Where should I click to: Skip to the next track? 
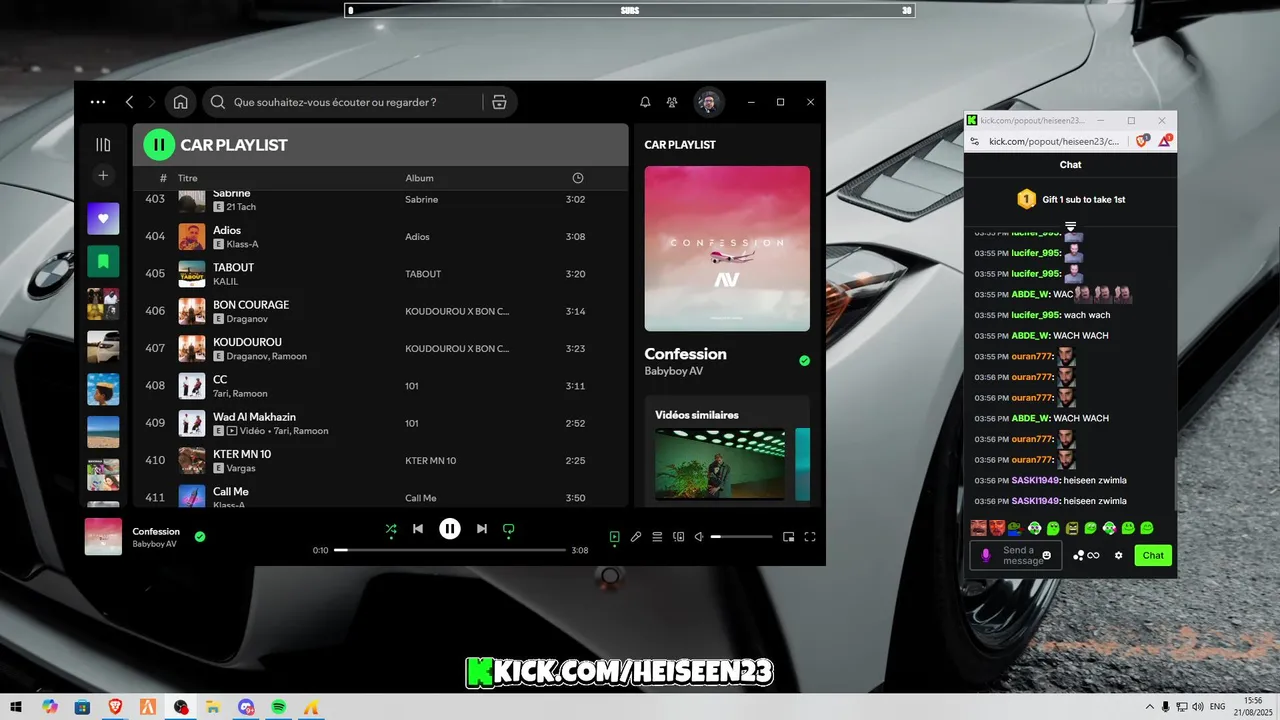[x=482, y=529]
